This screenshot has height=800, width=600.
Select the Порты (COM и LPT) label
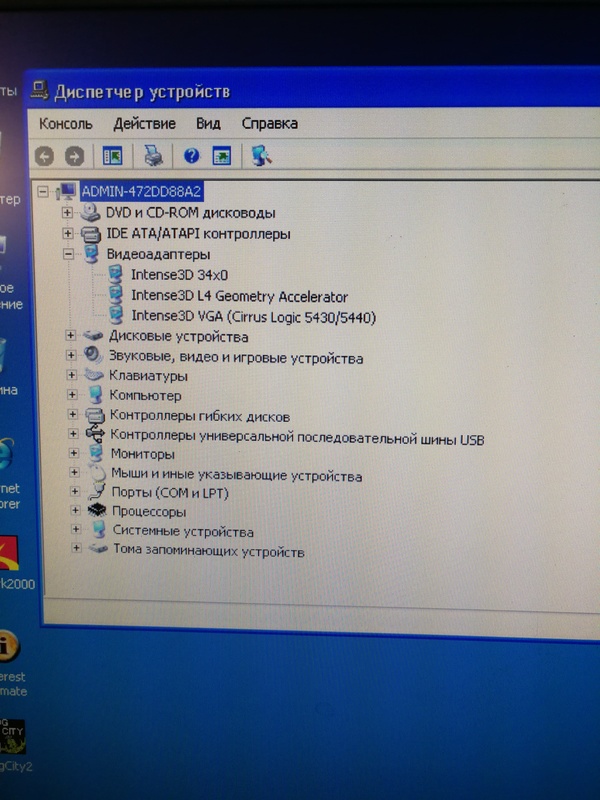(170, 492)
